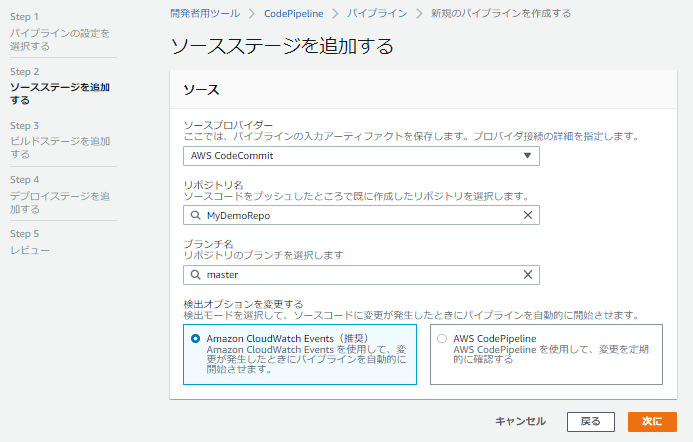Click the search icon in repository name field
This screenshot has width=693, height=442.
pyautogui.click(x=195, y=215)
